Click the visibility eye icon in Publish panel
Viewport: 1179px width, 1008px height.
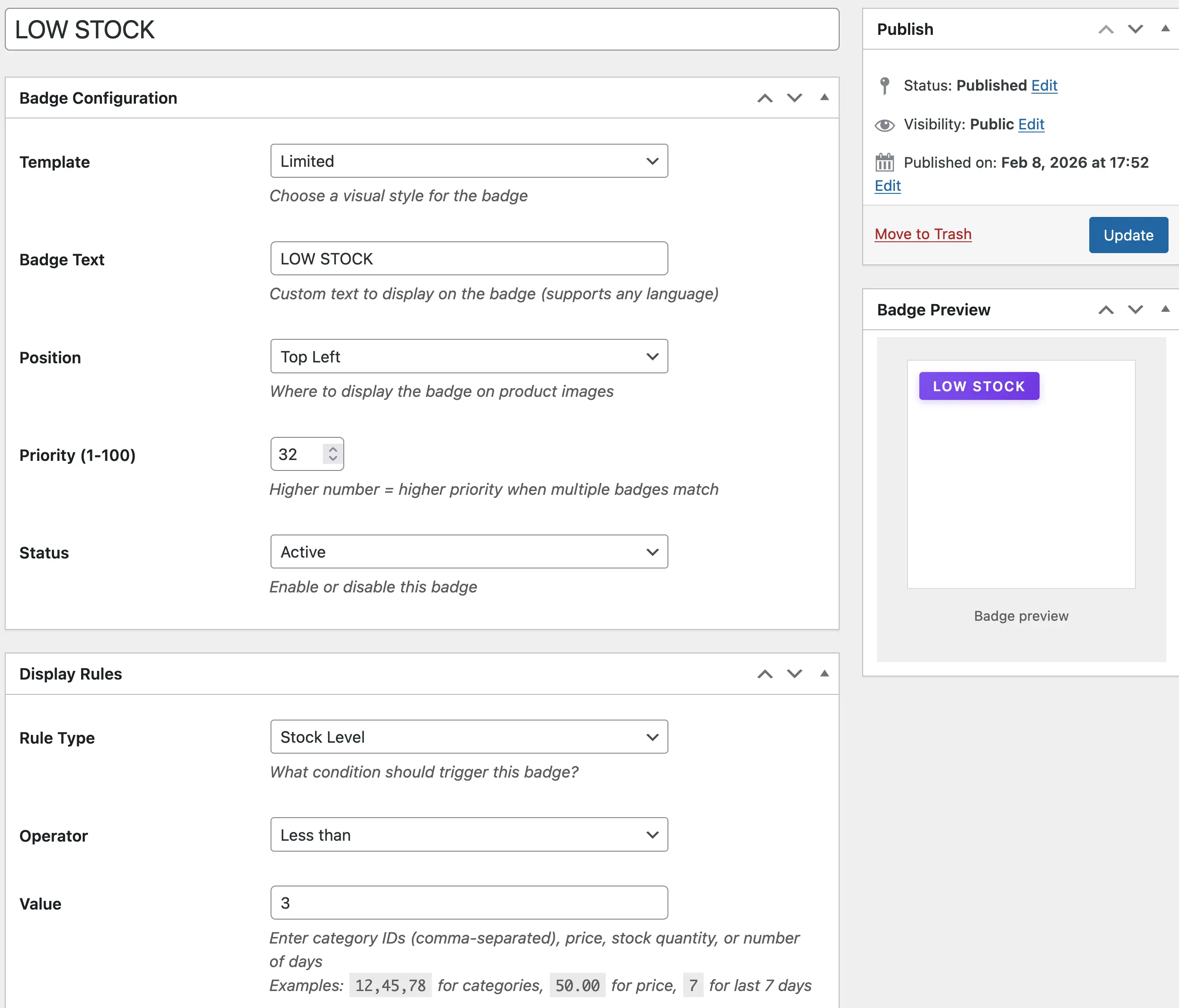pyautogui.click(x=884, y=125)
